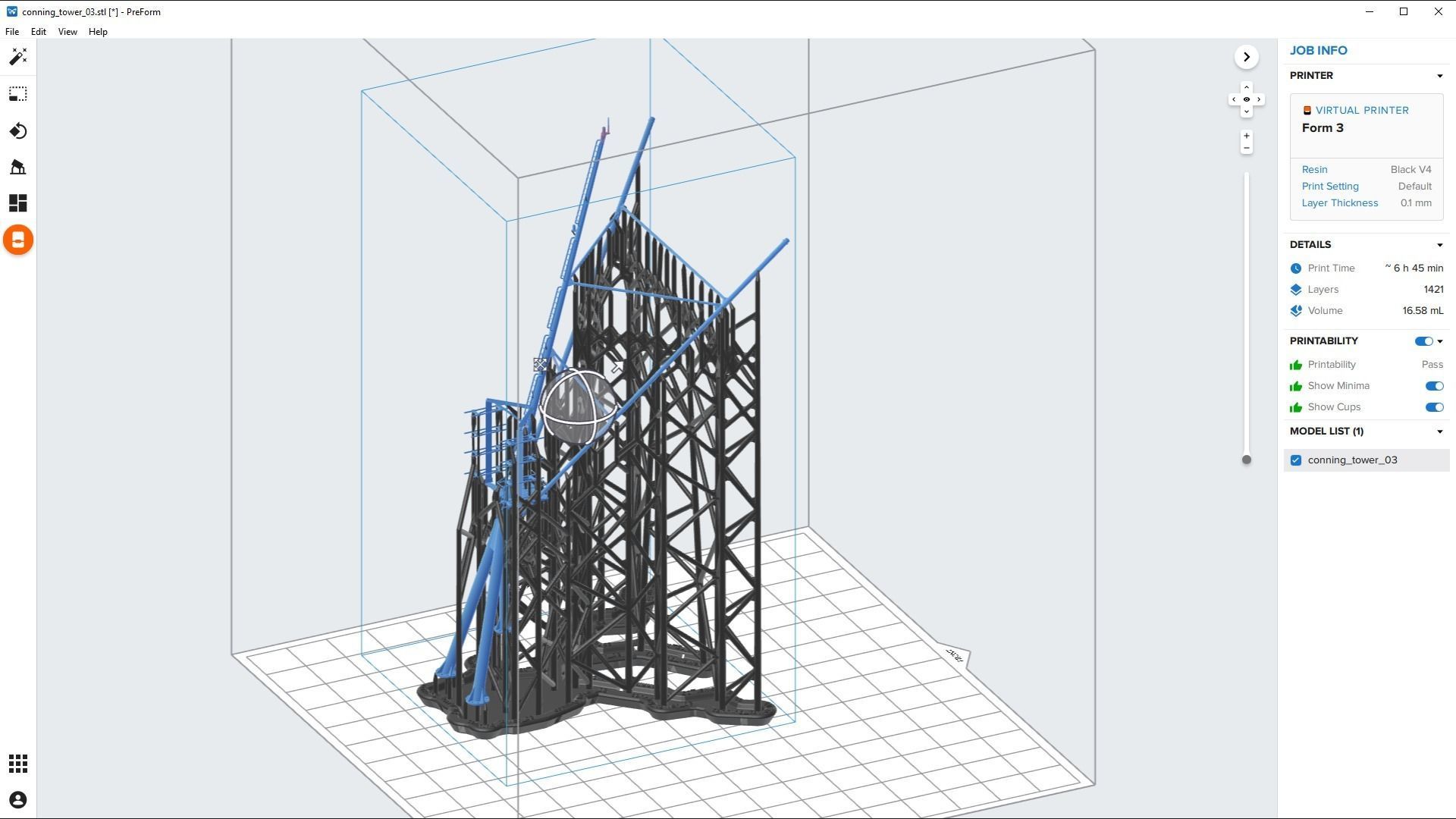Collapse the Details section arrow
The height and width of the screenshot is (819, 1456).
click(x=1439, y=245)
